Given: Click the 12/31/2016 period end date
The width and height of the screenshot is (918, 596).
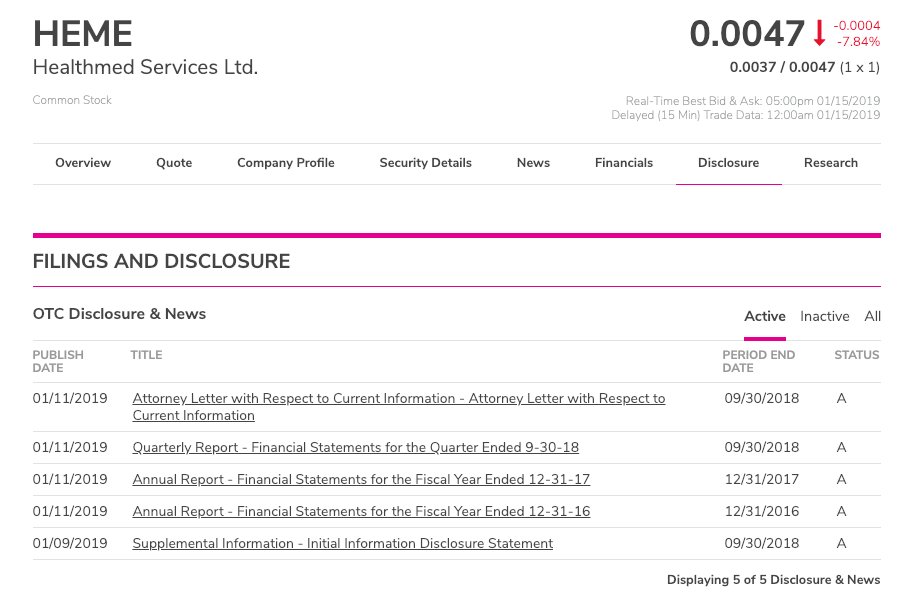Looking at the screenshot, I should (x=762, y=511).
